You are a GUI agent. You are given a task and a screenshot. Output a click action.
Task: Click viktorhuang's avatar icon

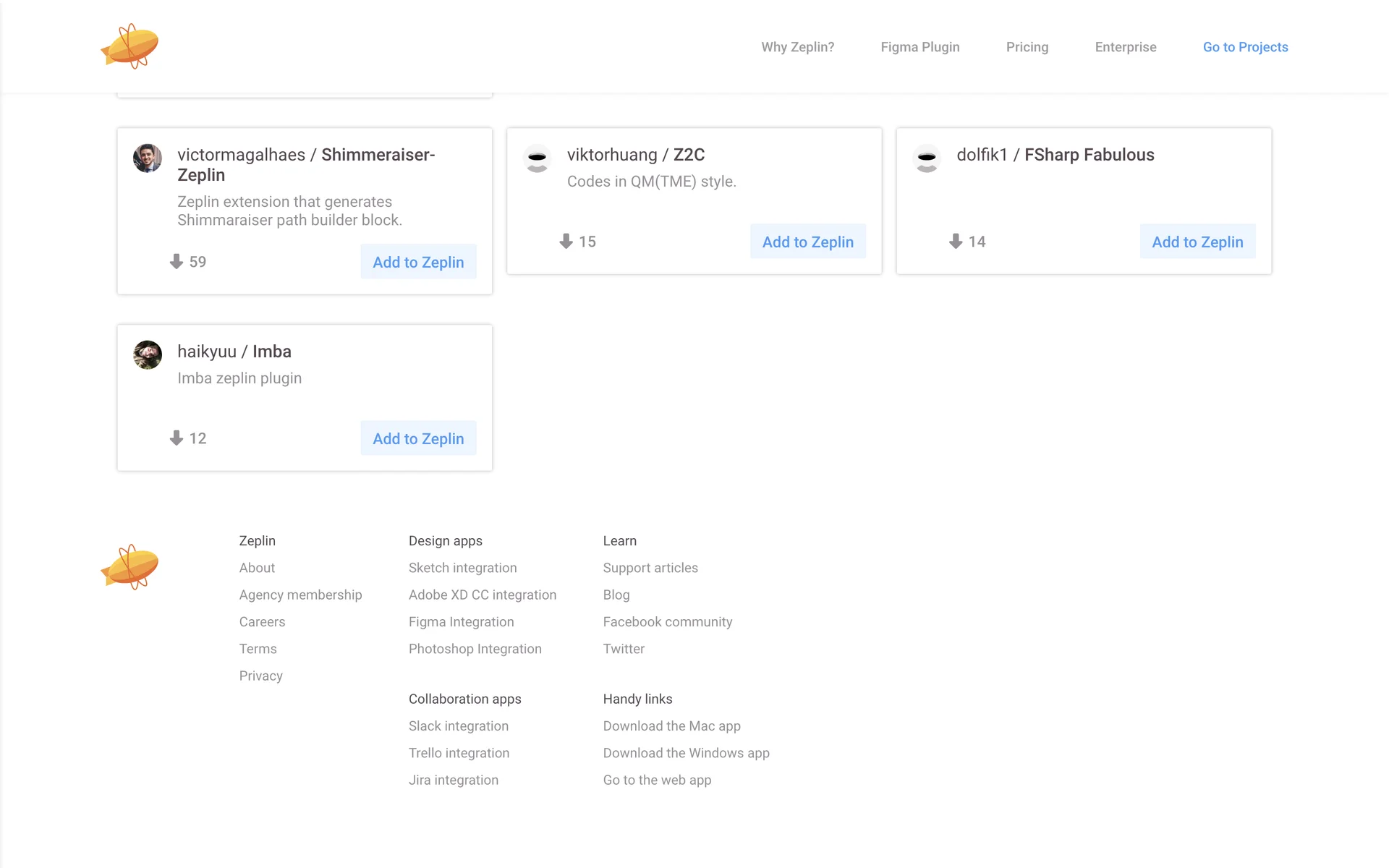(537, 158)
